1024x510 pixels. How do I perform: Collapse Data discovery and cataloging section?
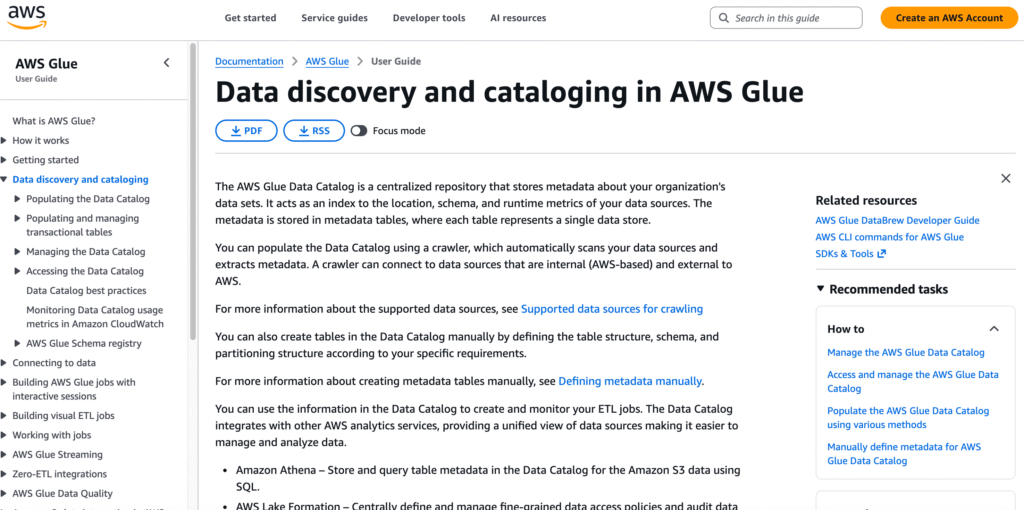[x=5, y=180]
